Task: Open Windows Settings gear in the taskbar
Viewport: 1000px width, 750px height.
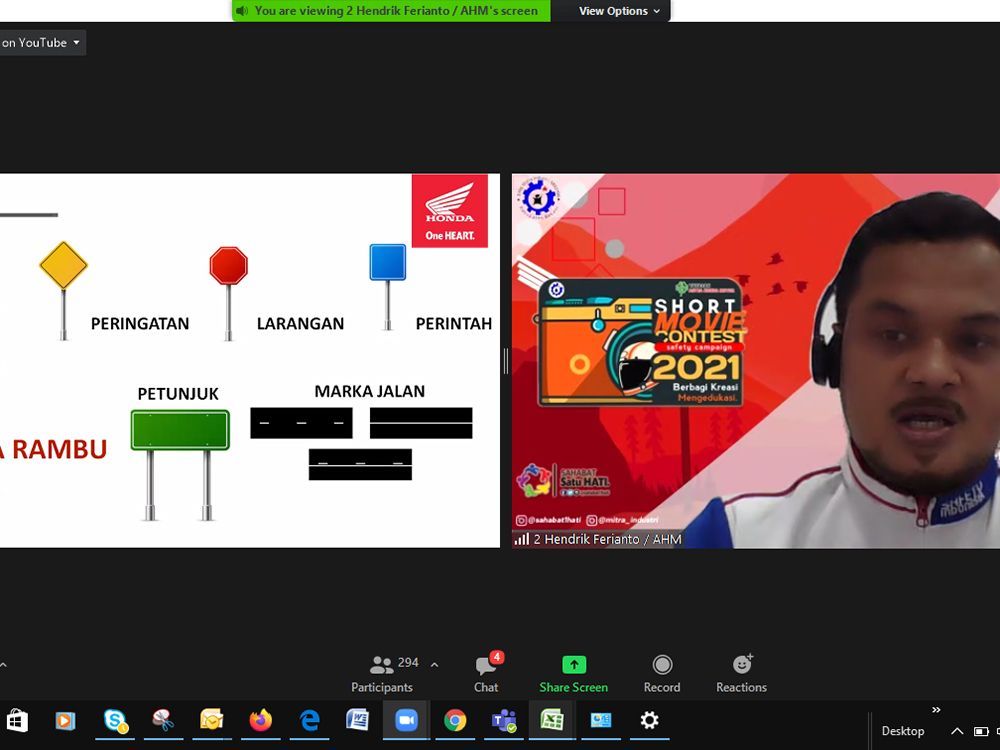Action: pyautogui.click(x=649, y=721)
